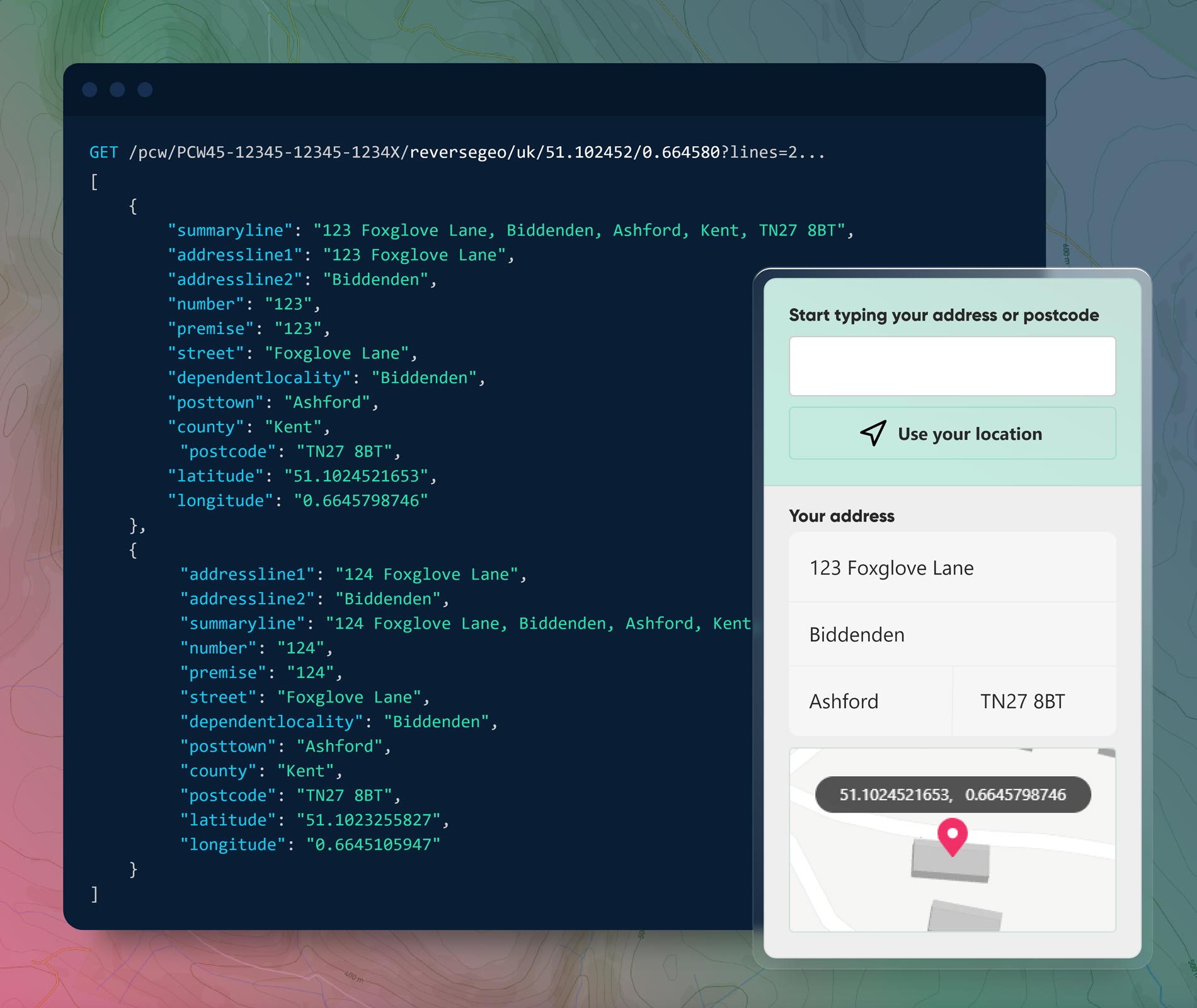The image size is (1197, 1008).
Task: Select the 123 Foxglove Lane address line
Action: [x=952, y=568]
